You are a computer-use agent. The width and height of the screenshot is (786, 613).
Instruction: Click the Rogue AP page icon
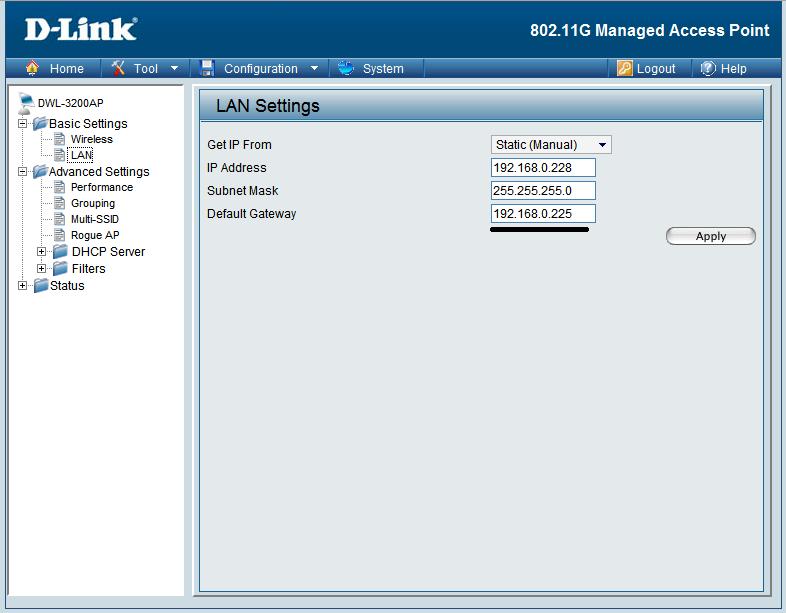pos(59,235)
